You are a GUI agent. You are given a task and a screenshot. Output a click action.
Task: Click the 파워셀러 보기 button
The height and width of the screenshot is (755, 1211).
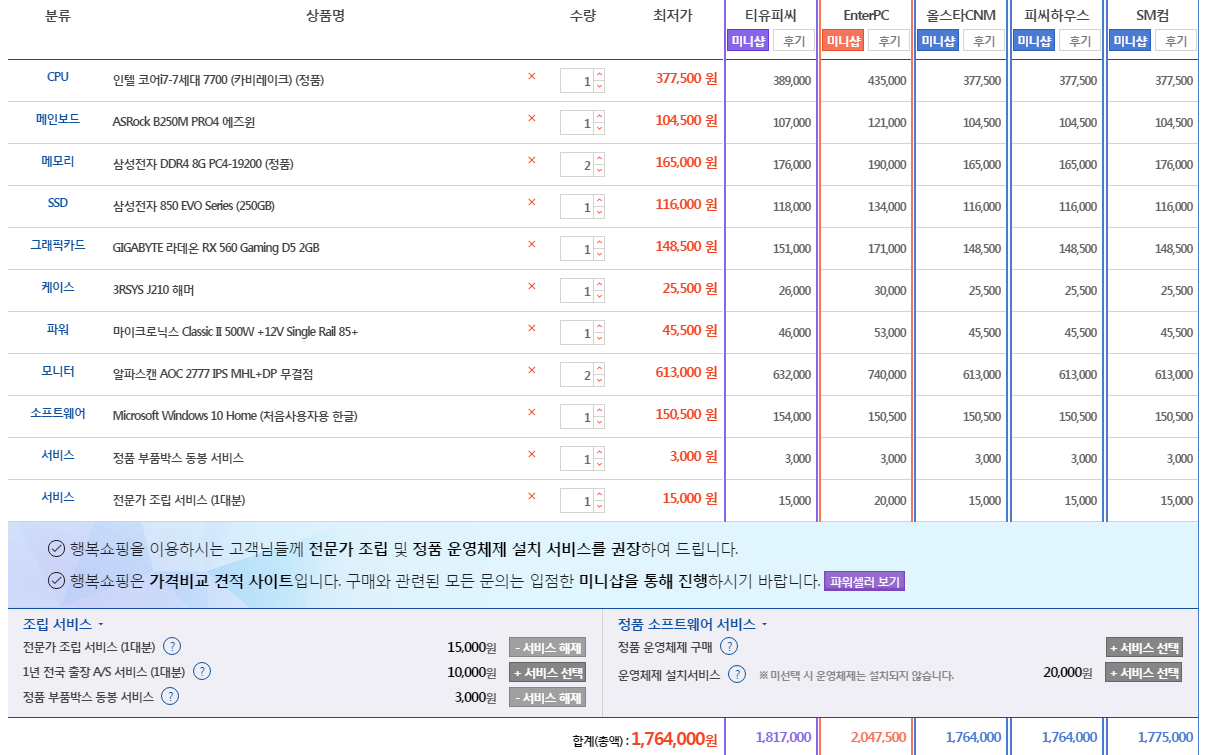(x=864, y=582)
